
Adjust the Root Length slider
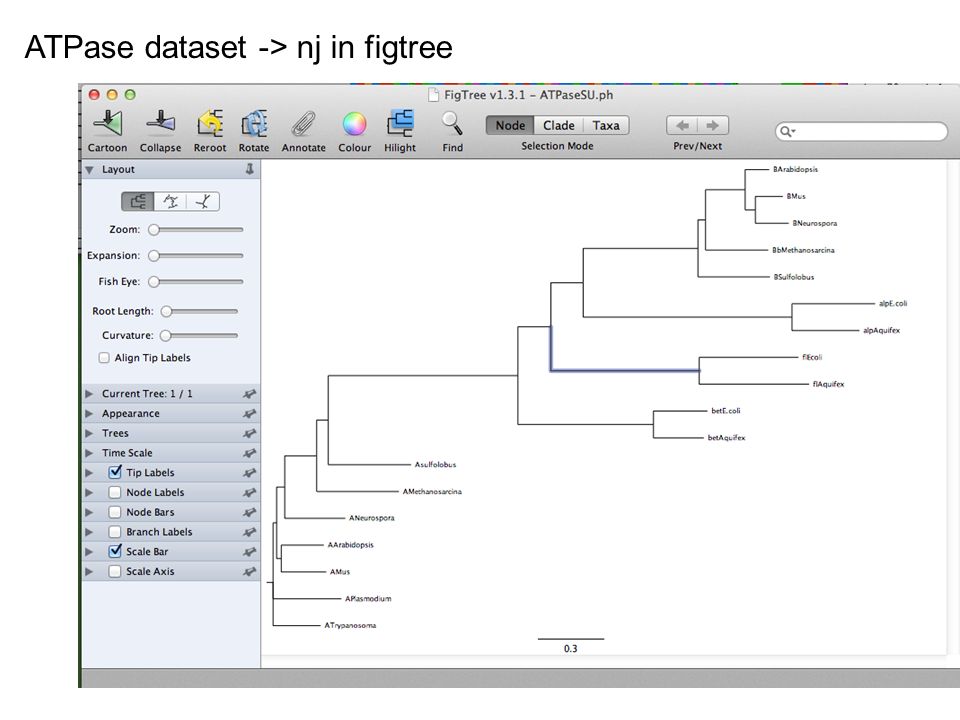click(199, 311)
